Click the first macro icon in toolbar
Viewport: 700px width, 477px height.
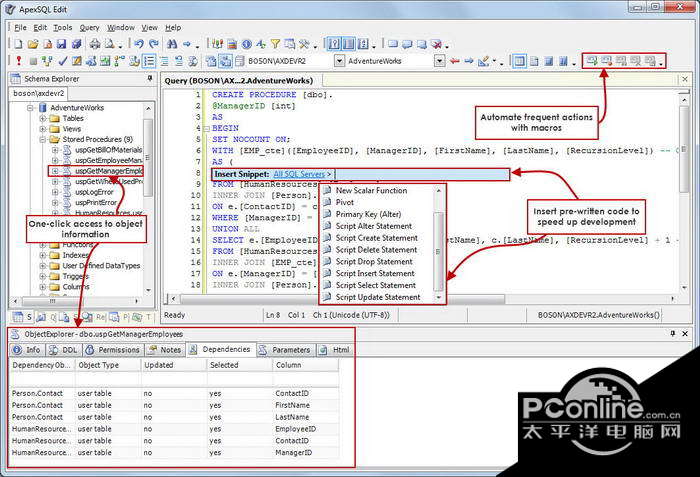[x=593, y=62]
